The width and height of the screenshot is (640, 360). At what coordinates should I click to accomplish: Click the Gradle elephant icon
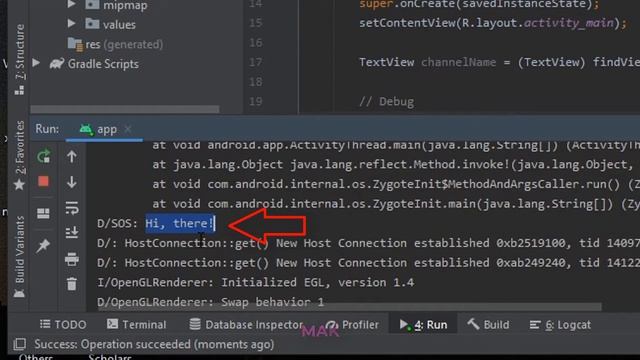click(57, 64)
